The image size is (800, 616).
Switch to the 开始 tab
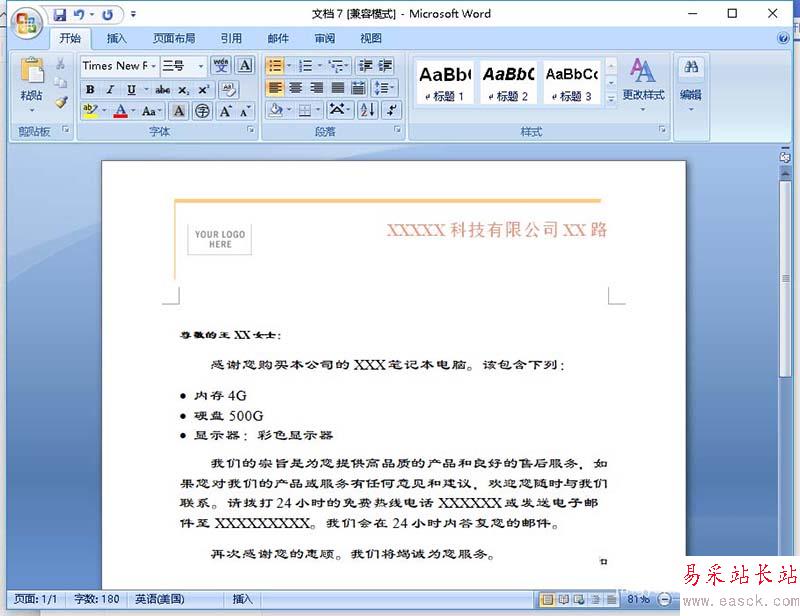click(70, 38)
